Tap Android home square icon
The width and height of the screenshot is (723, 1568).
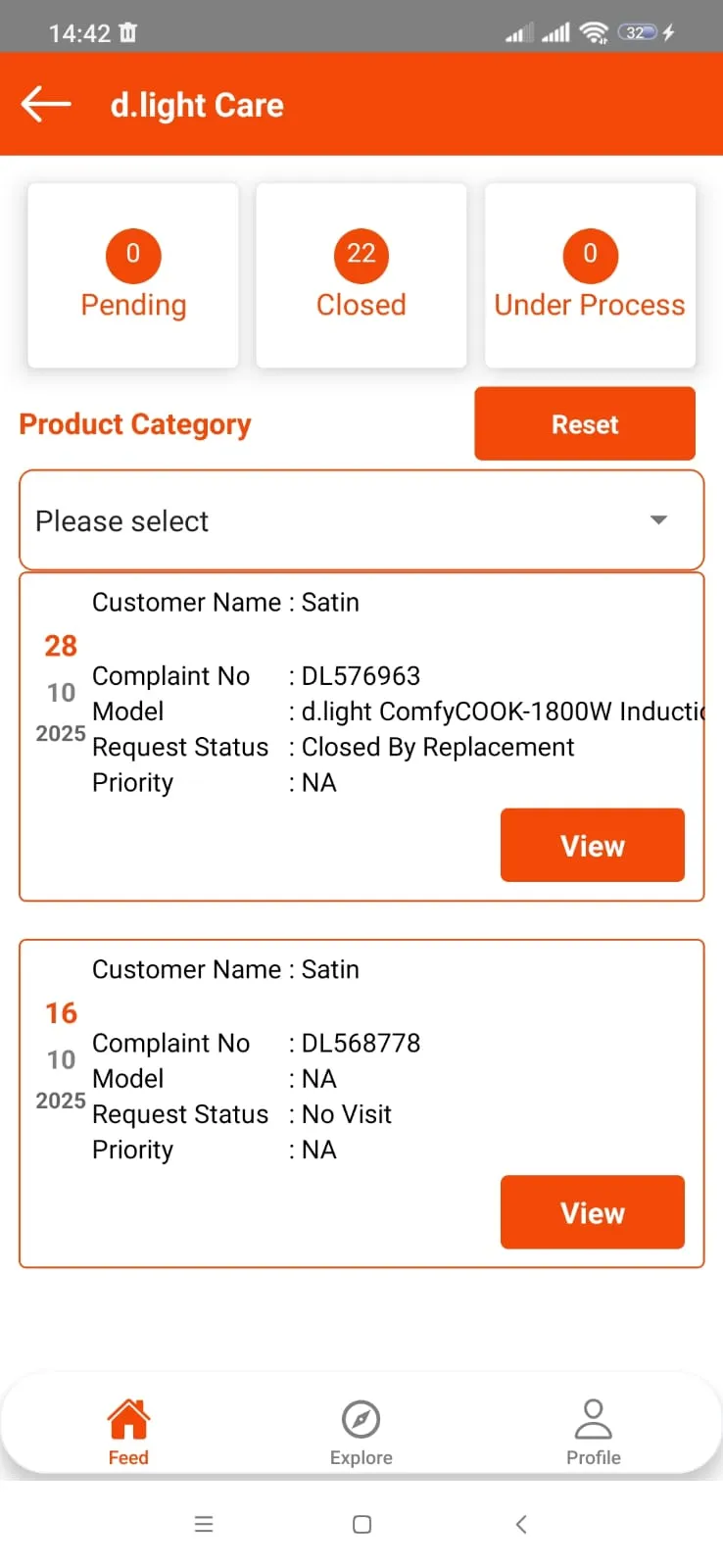[361, 1524]
